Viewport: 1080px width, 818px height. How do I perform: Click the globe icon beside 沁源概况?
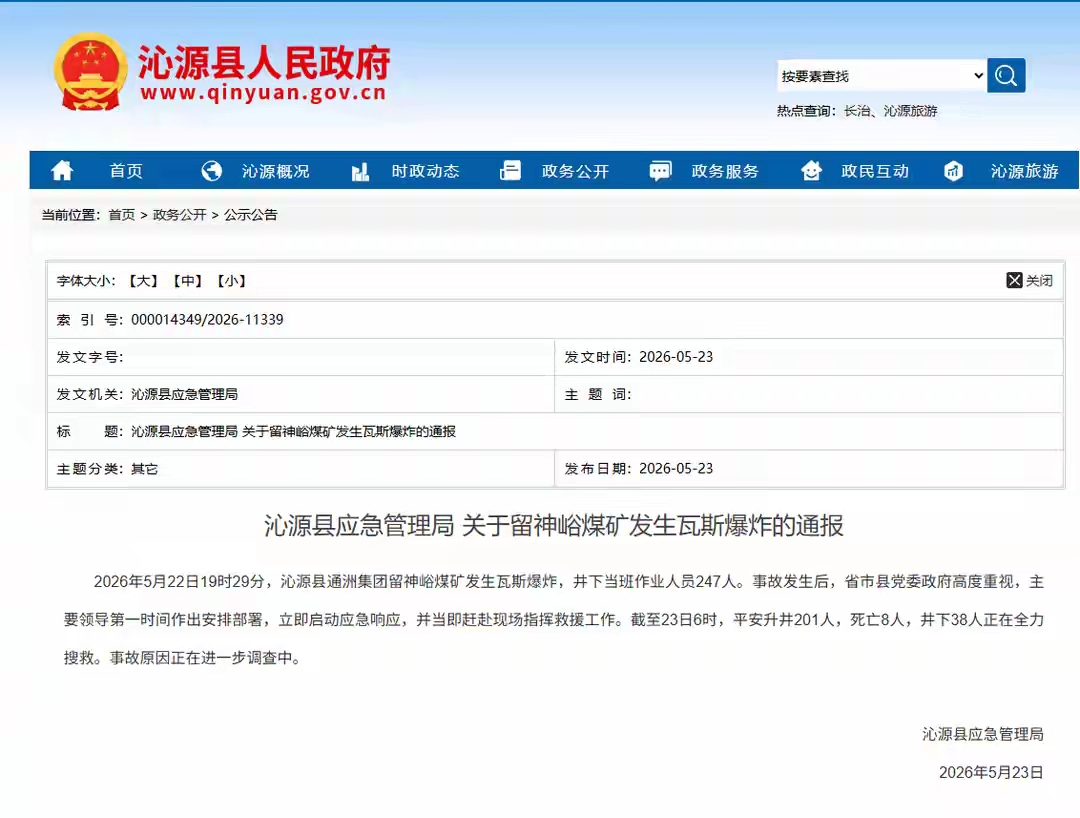(x=211, y=170)
